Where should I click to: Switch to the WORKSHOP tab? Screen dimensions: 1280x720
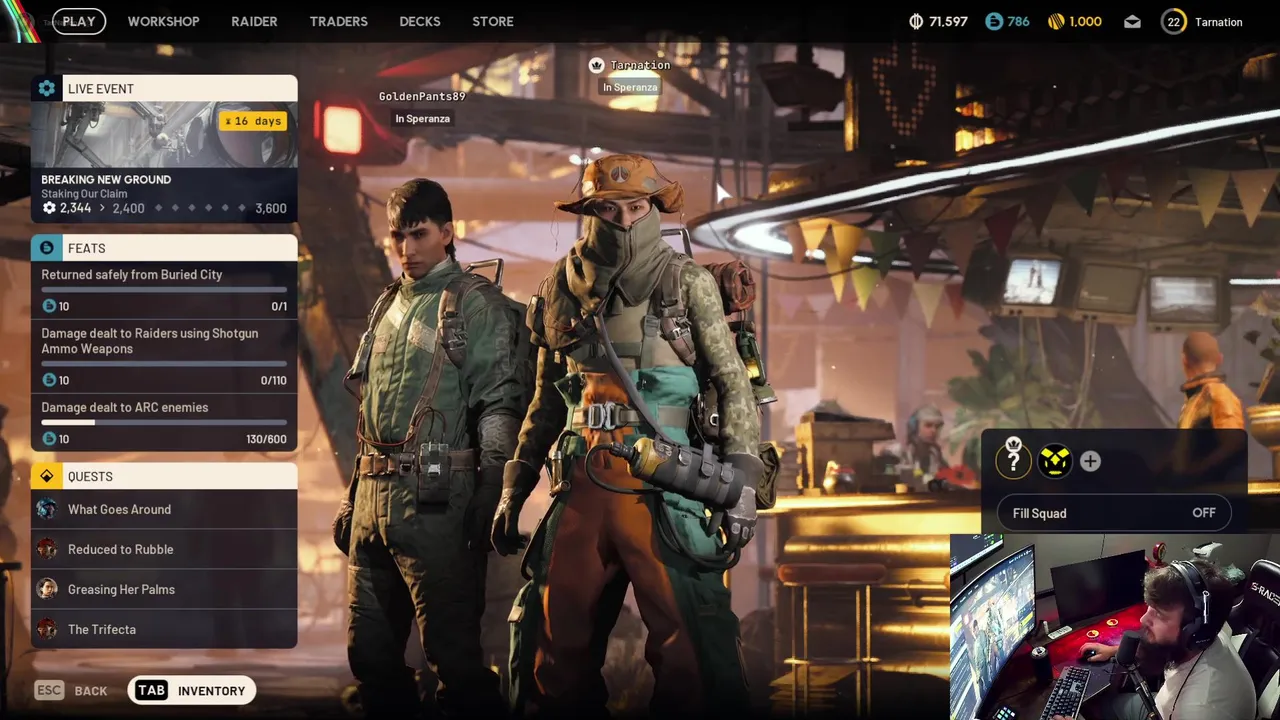[163, 21]
